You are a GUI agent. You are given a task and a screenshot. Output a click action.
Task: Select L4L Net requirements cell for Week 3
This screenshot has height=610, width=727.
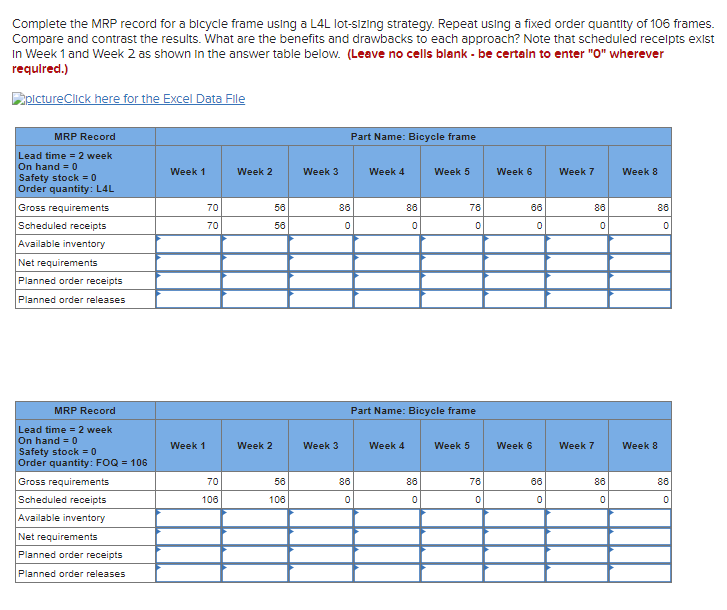point(321,262)
